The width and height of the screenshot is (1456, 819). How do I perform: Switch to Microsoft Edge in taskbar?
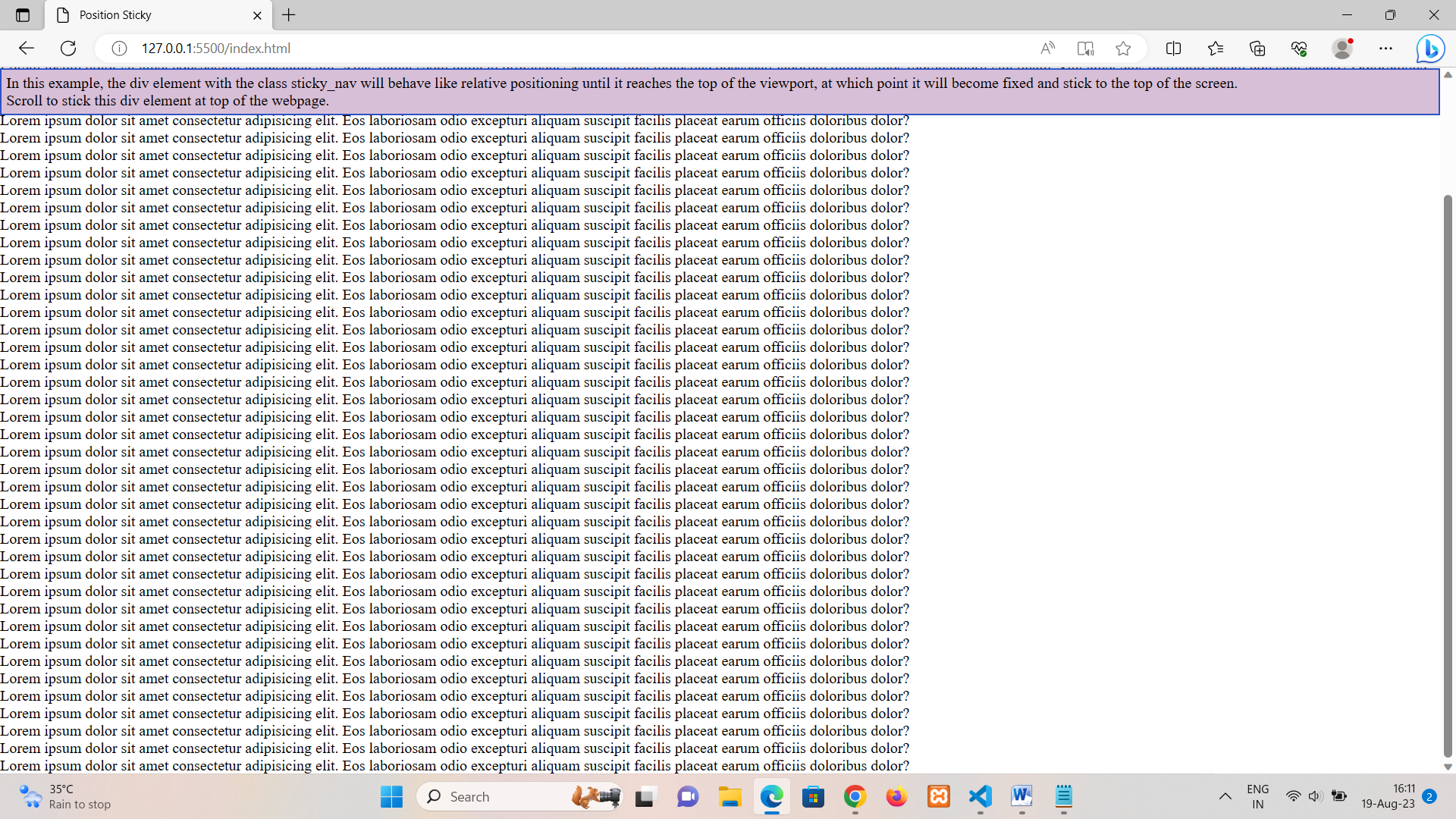tap(771, 797)
